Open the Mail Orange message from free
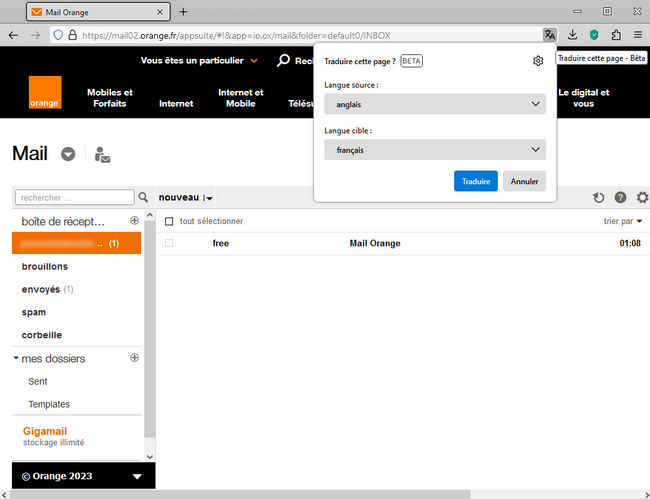 point(375,243)
